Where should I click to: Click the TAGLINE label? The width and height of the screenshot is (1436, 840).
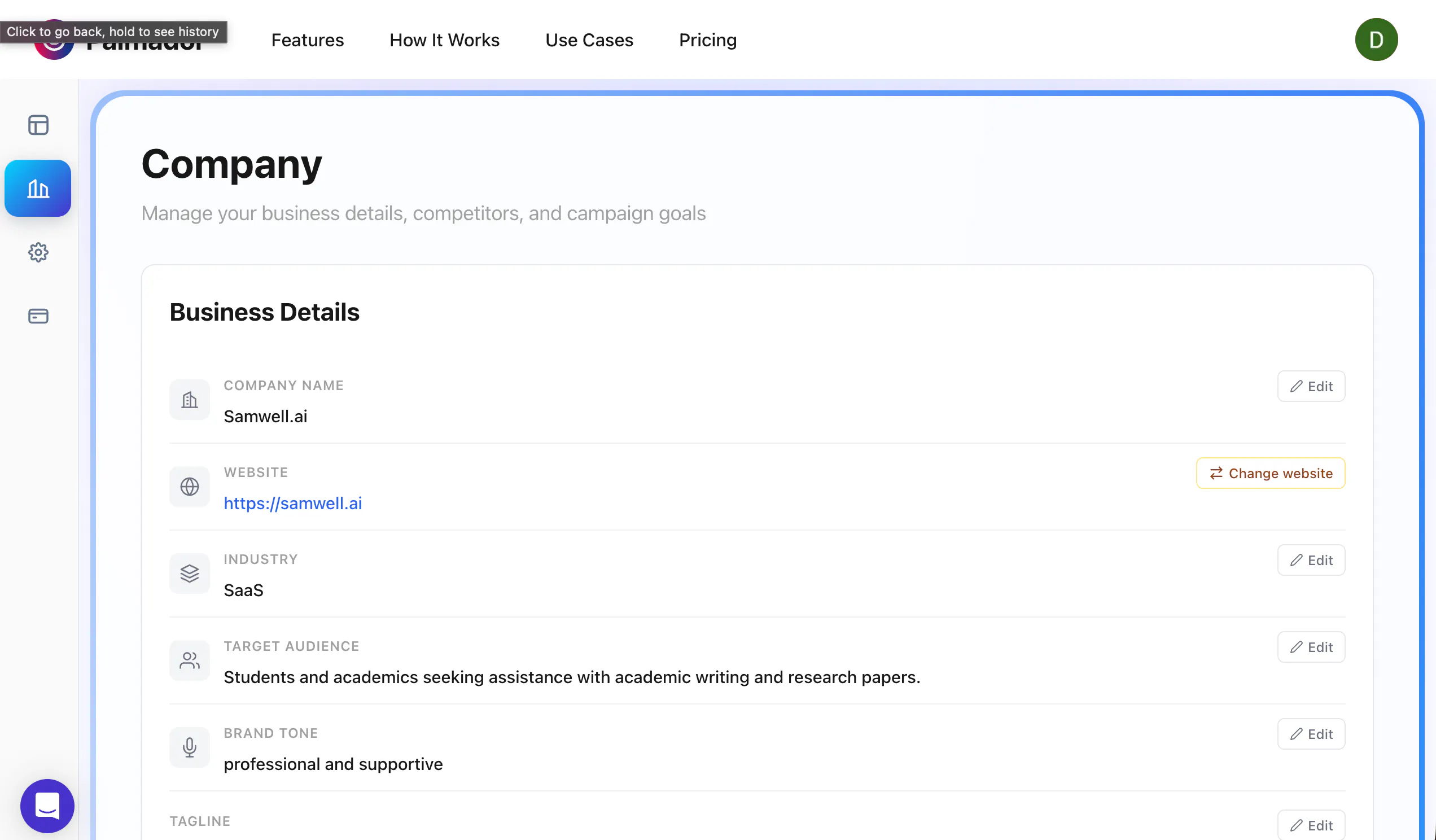[x=200, y=821]
